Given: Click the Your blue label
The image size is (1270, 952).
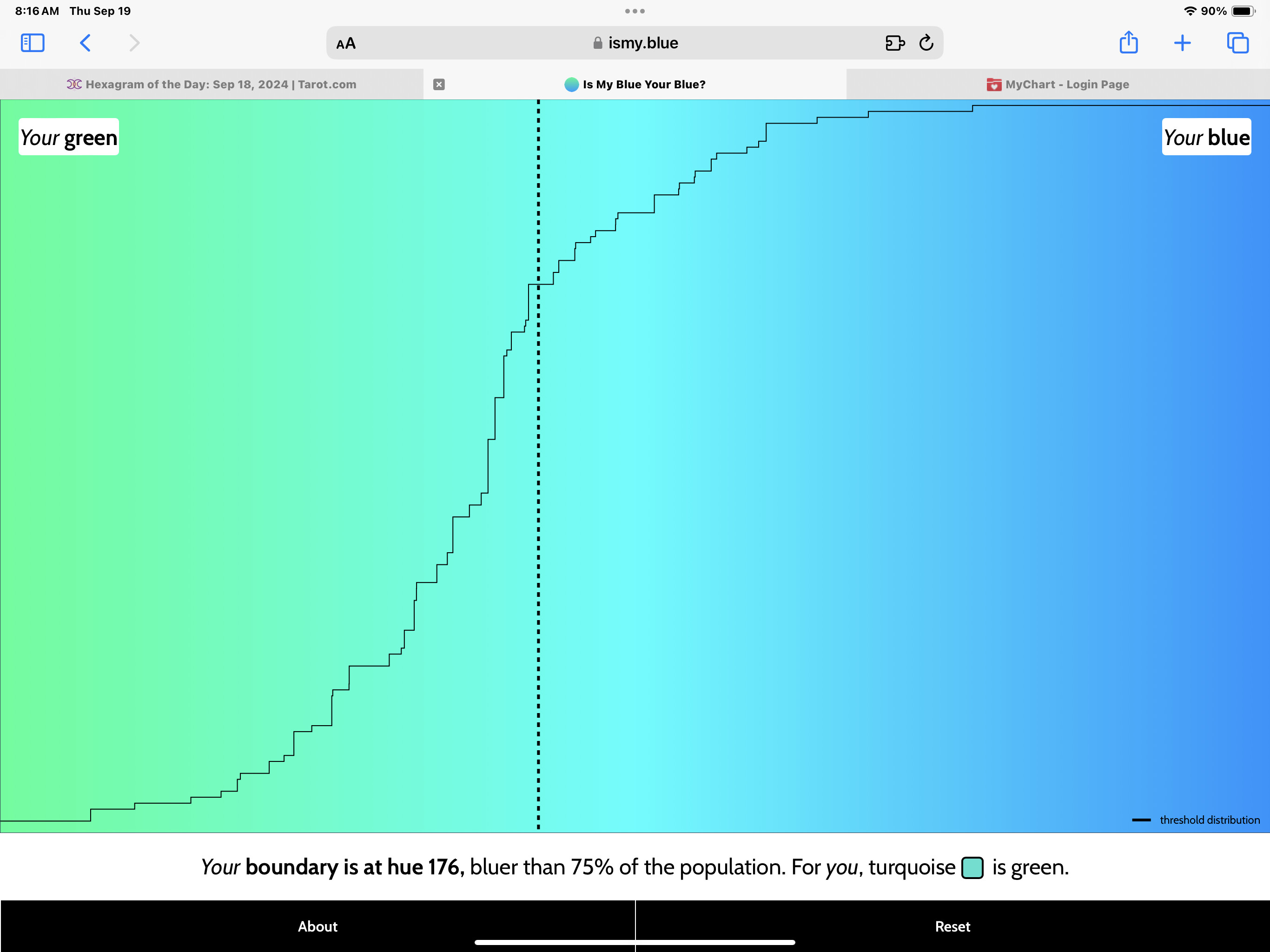Looking at the screenshot, I should click(1206, 137).
